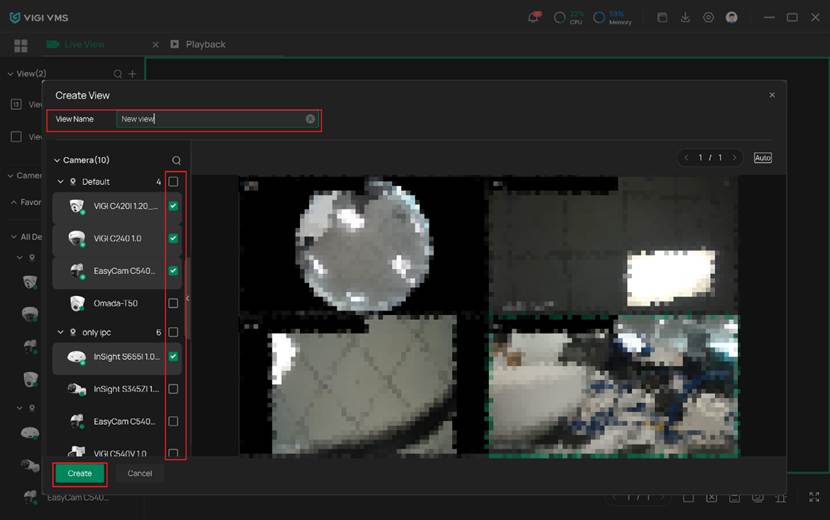830x520 pixels.
Task: Clear the View Name field text
Action: (x=310, y=119)
